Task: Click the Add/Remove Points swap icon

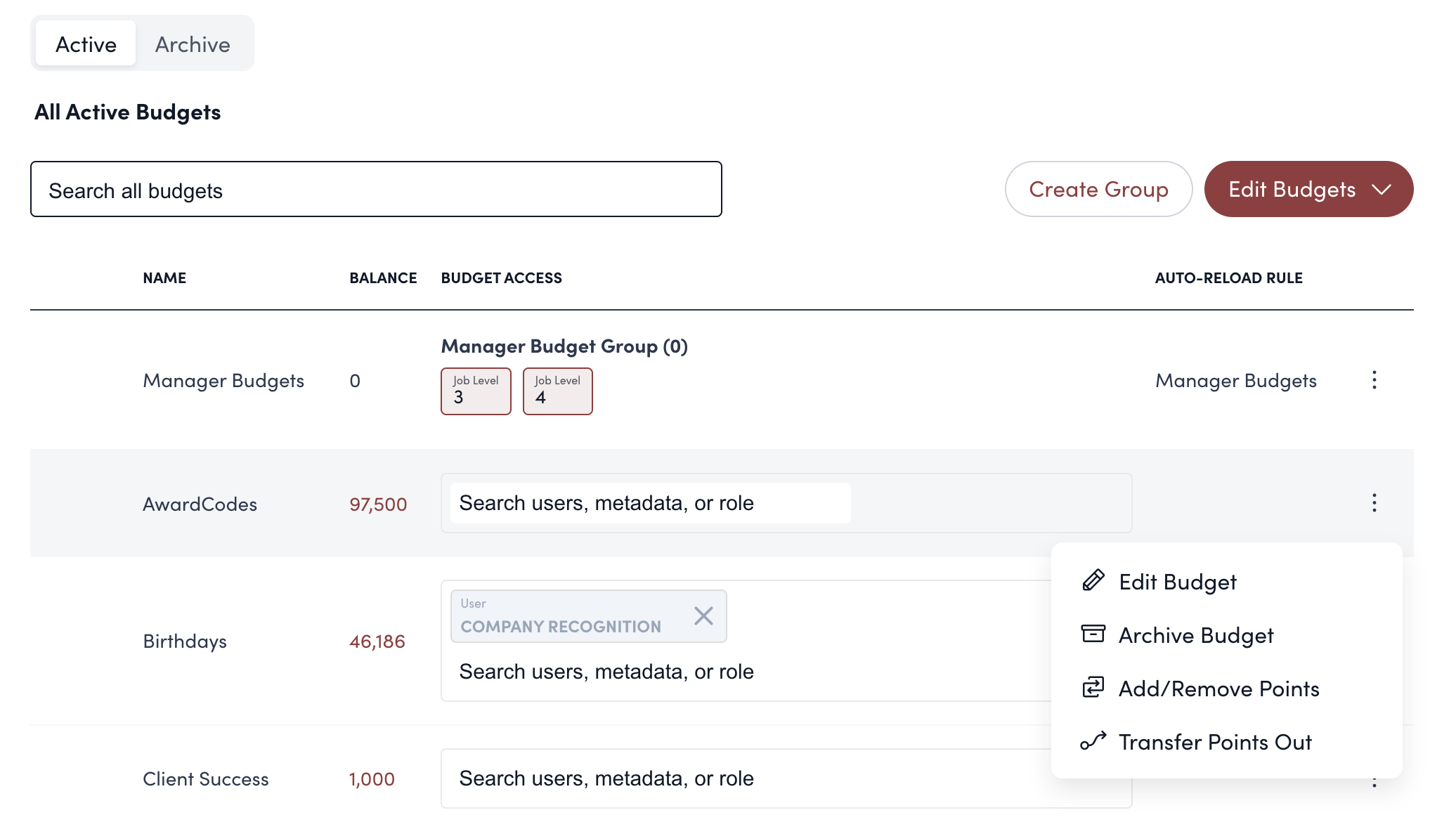Action: (x=1093, y=687)
